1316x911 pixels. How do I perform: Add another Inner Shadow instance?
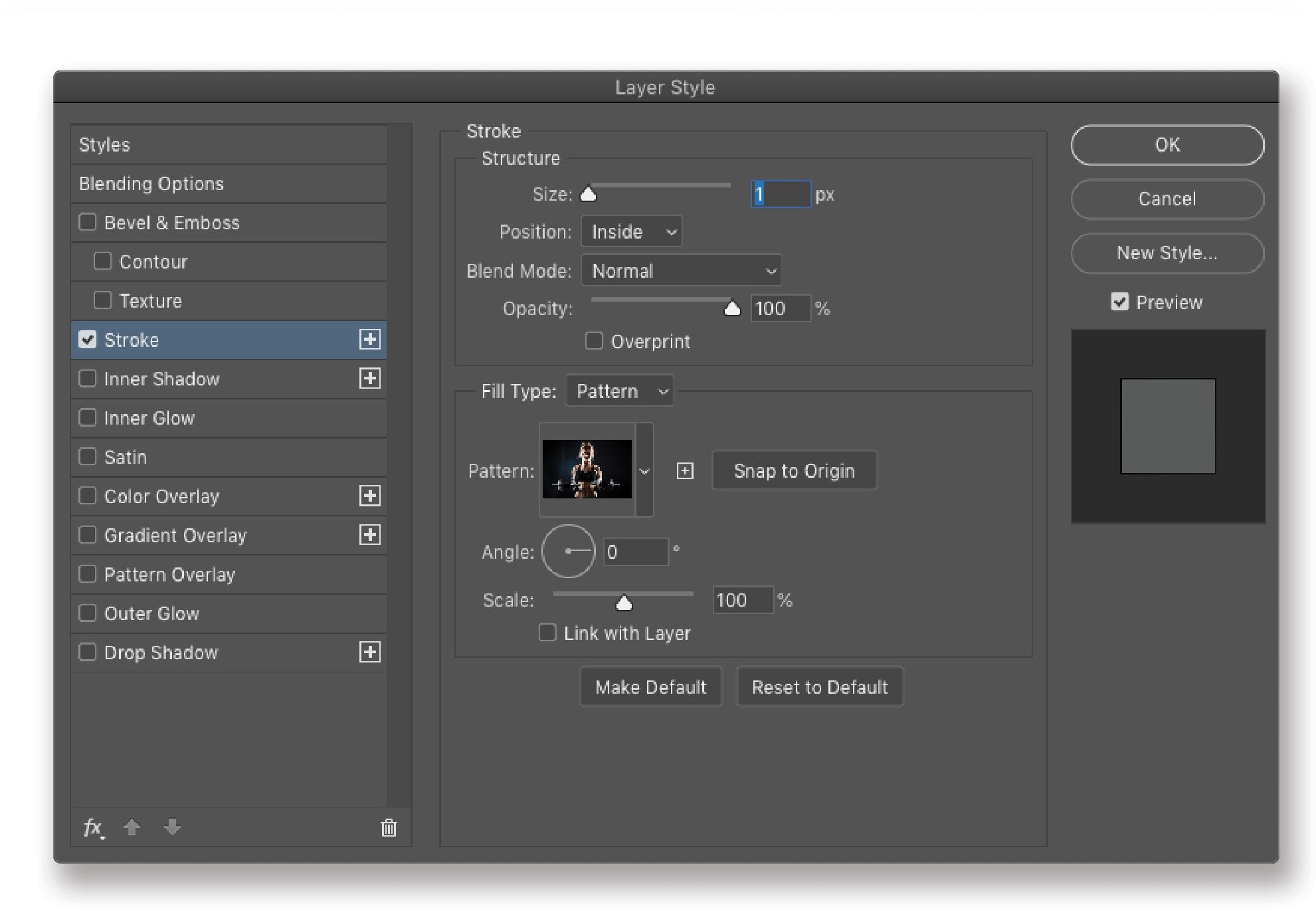click(370, 378)
